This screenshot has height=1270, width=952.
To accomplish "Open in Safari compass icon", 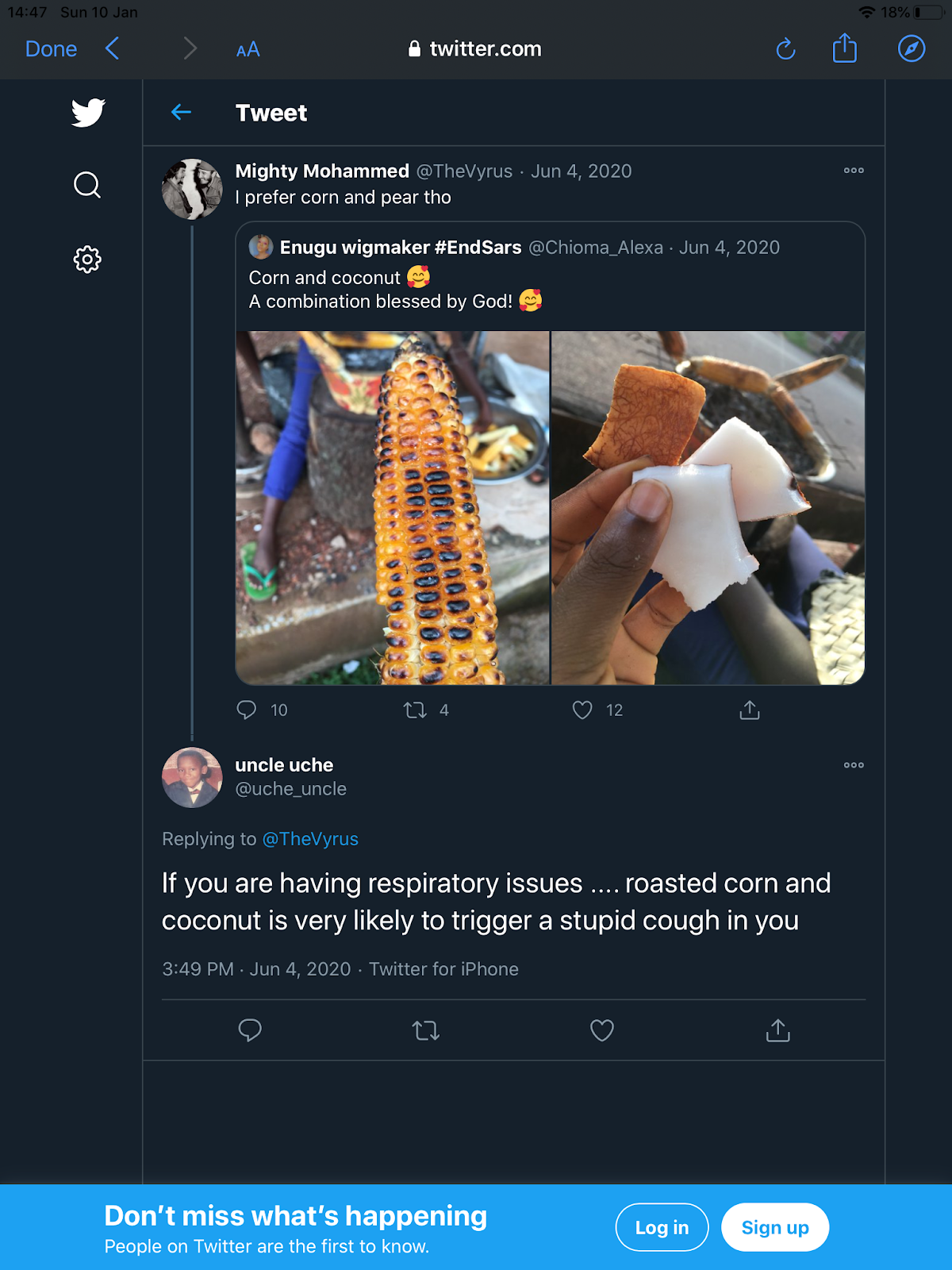I will (x=912, y=49).
